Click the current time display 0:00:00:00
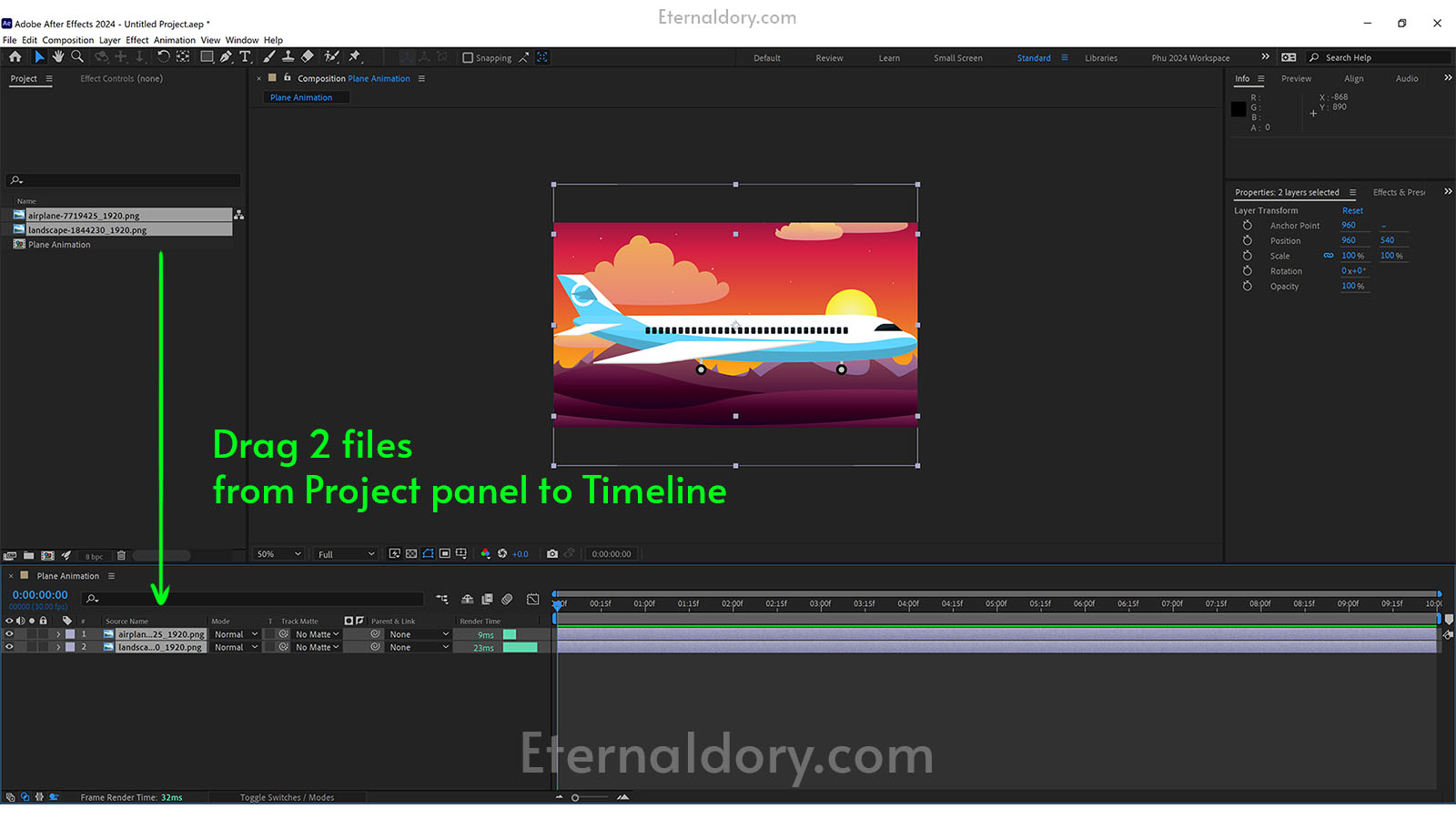This screenshot has width=1456, height=819. pos(38,593)
